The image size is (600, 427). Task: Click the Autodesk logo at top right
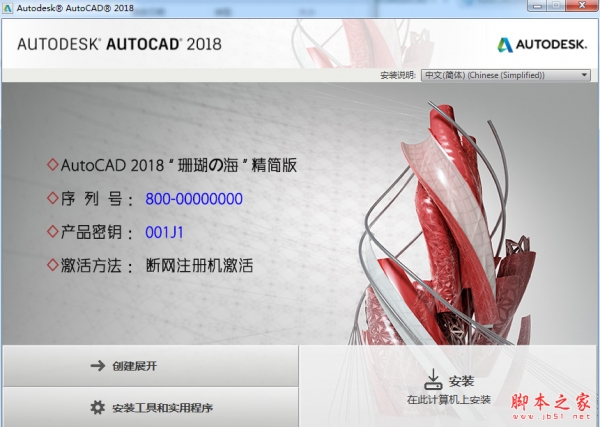coord(542,44)
